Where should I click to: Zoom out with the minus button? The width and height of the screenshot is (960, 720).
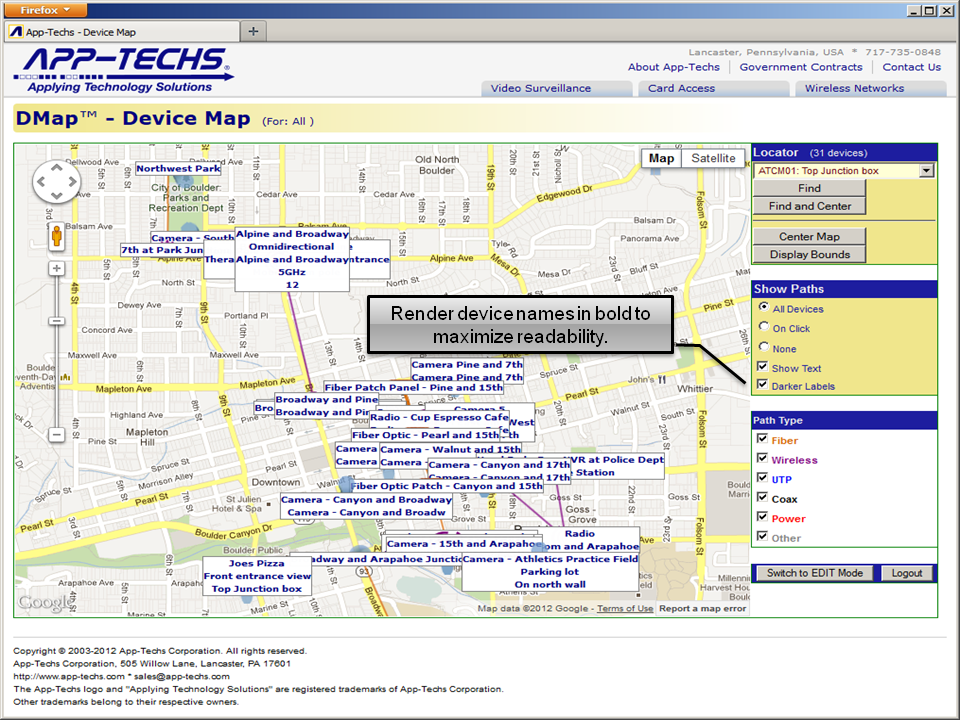pos(57,435)
